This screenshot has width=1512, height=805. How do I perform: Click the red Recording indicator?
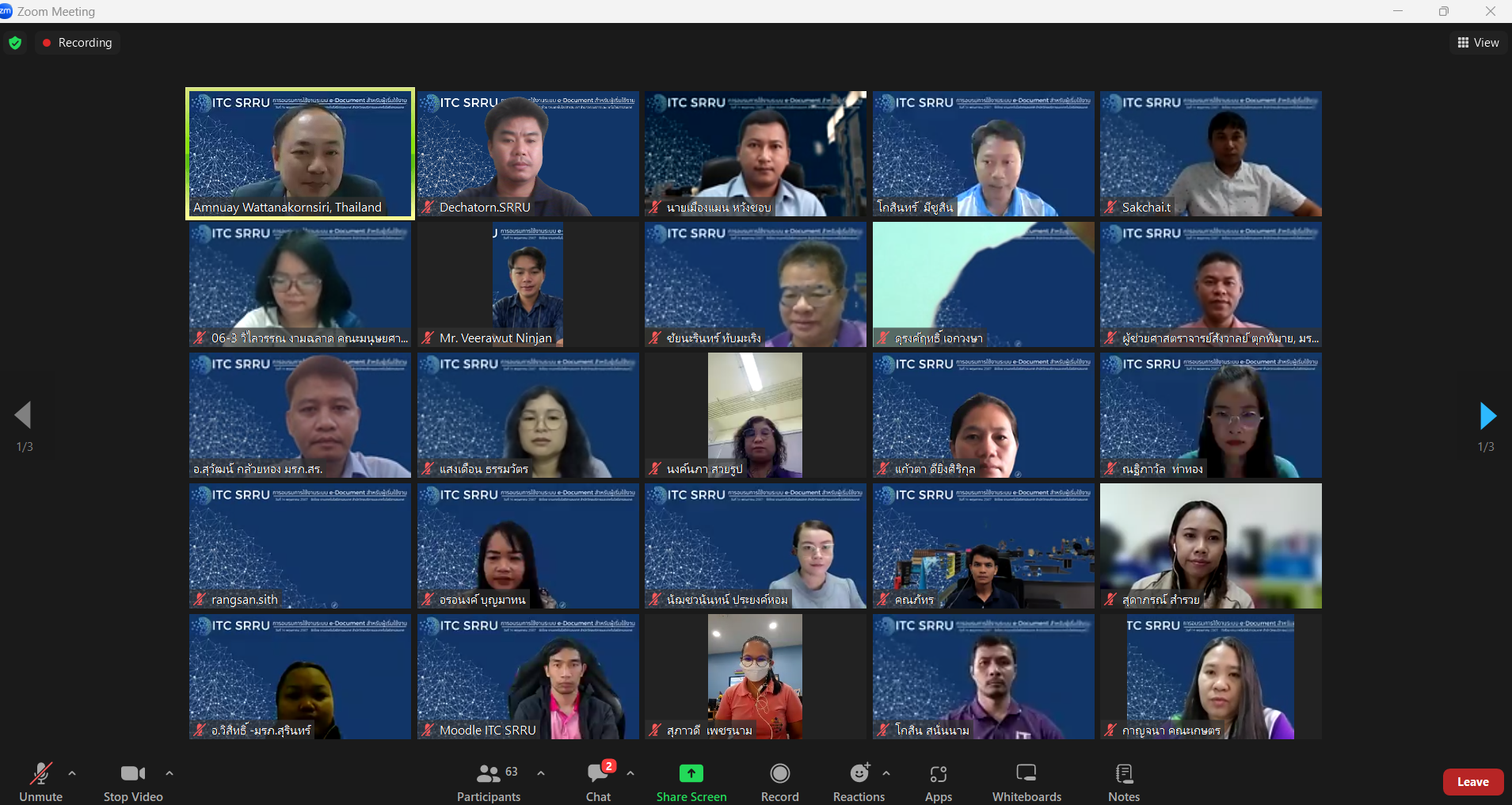[x=78, y=43]
